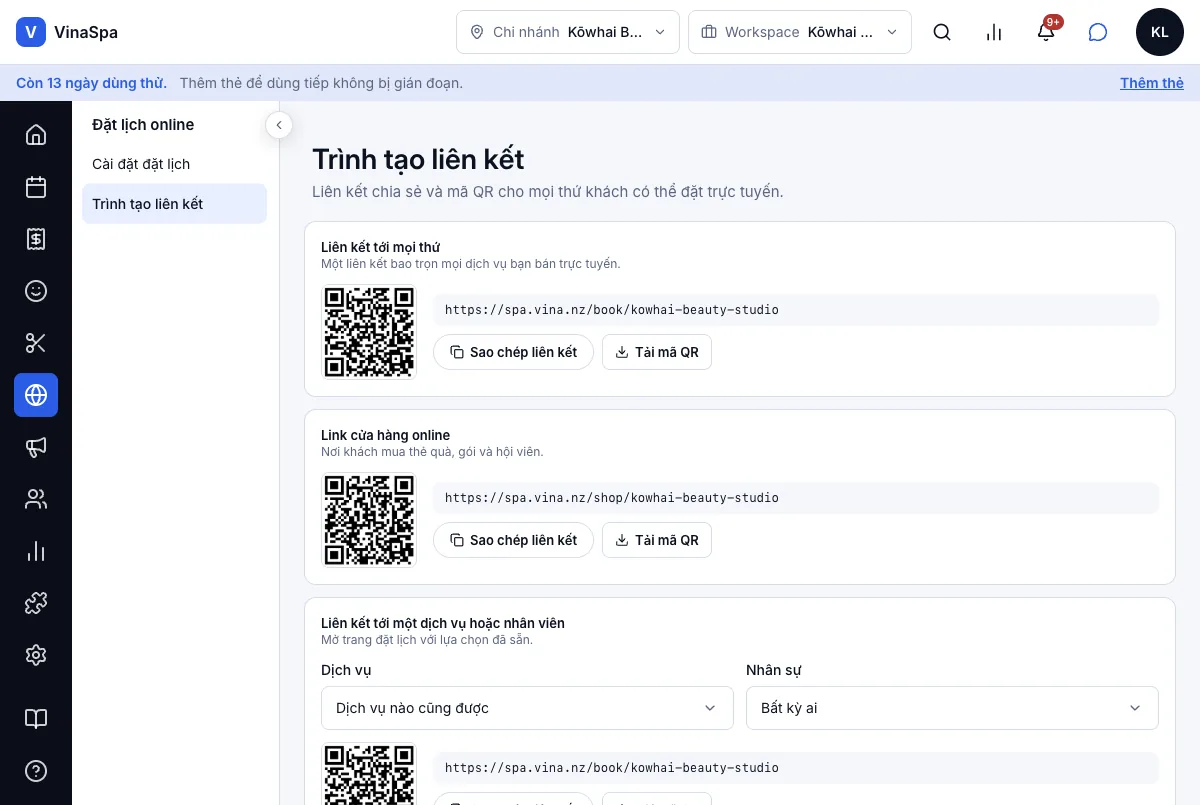Screen dimensions: 1200x805
Task: Click the Đặt lịch online panel heading
Action: [143, 125]
